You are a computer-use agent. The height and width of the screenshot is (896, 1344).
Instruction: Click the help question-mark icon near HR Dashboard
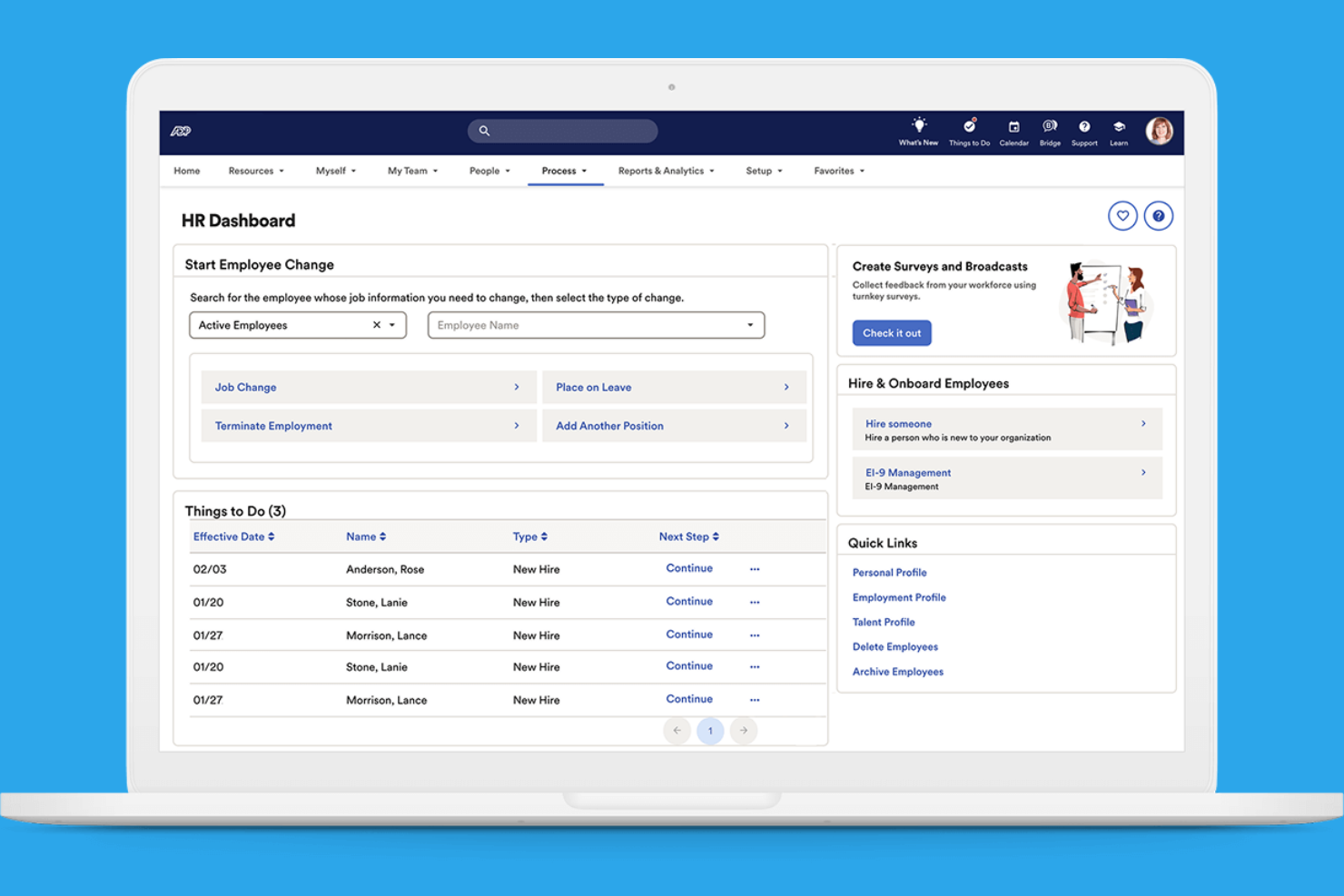[1159, 215]
